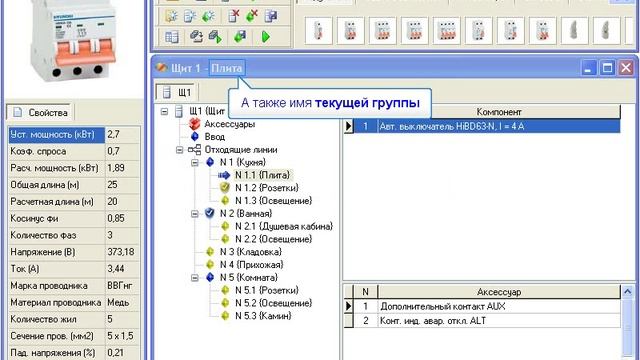Click the box with green arrow icon
Screen dimensions: 640x360
[215, 37]
